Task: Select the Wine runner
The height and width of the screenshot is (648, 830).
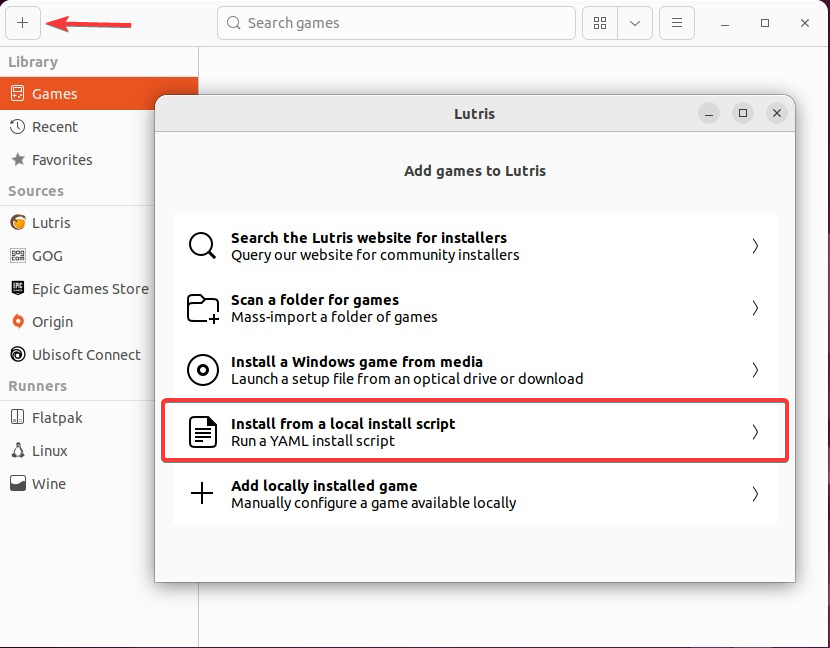Action: pyautogui.click(x=48, y=484)
